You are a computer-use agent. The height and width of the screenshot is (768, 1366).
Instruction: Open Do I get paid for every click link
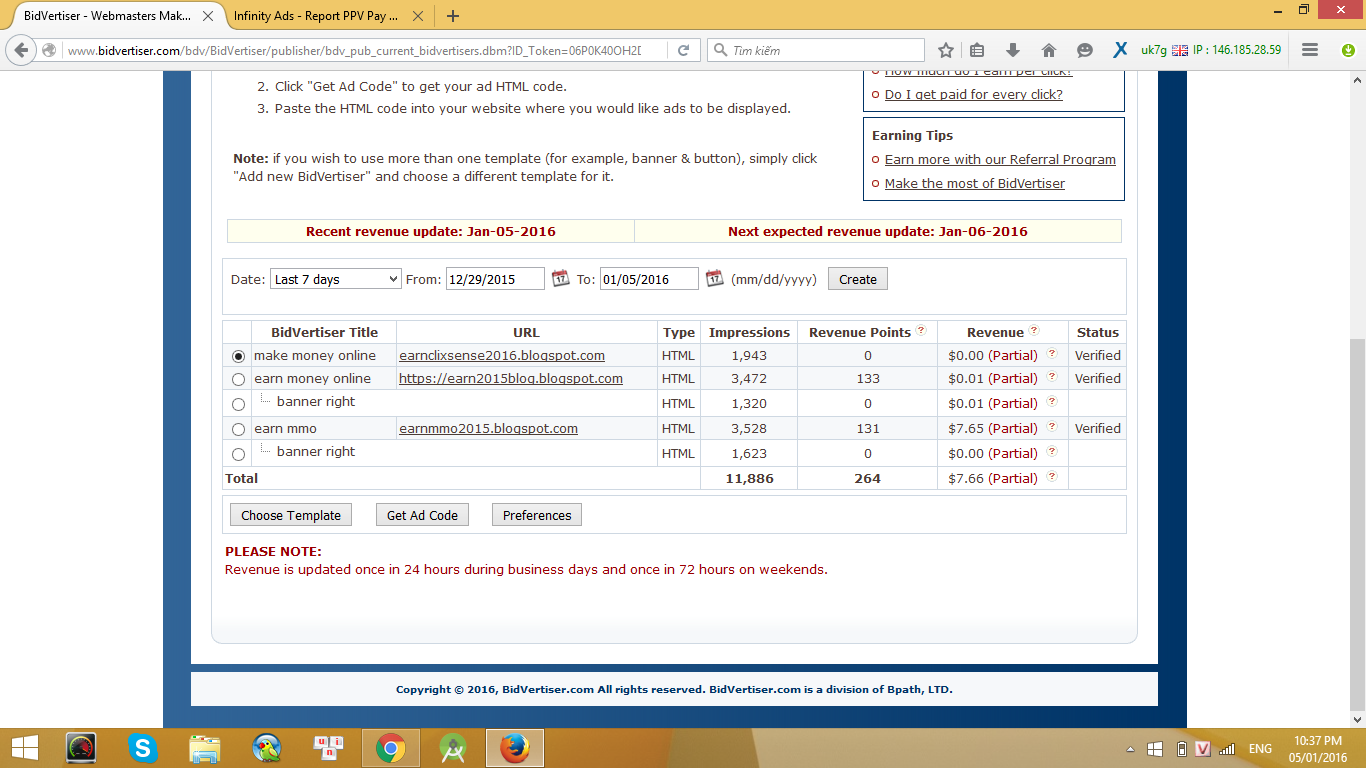pyautogui.click(x=974, y=94)
